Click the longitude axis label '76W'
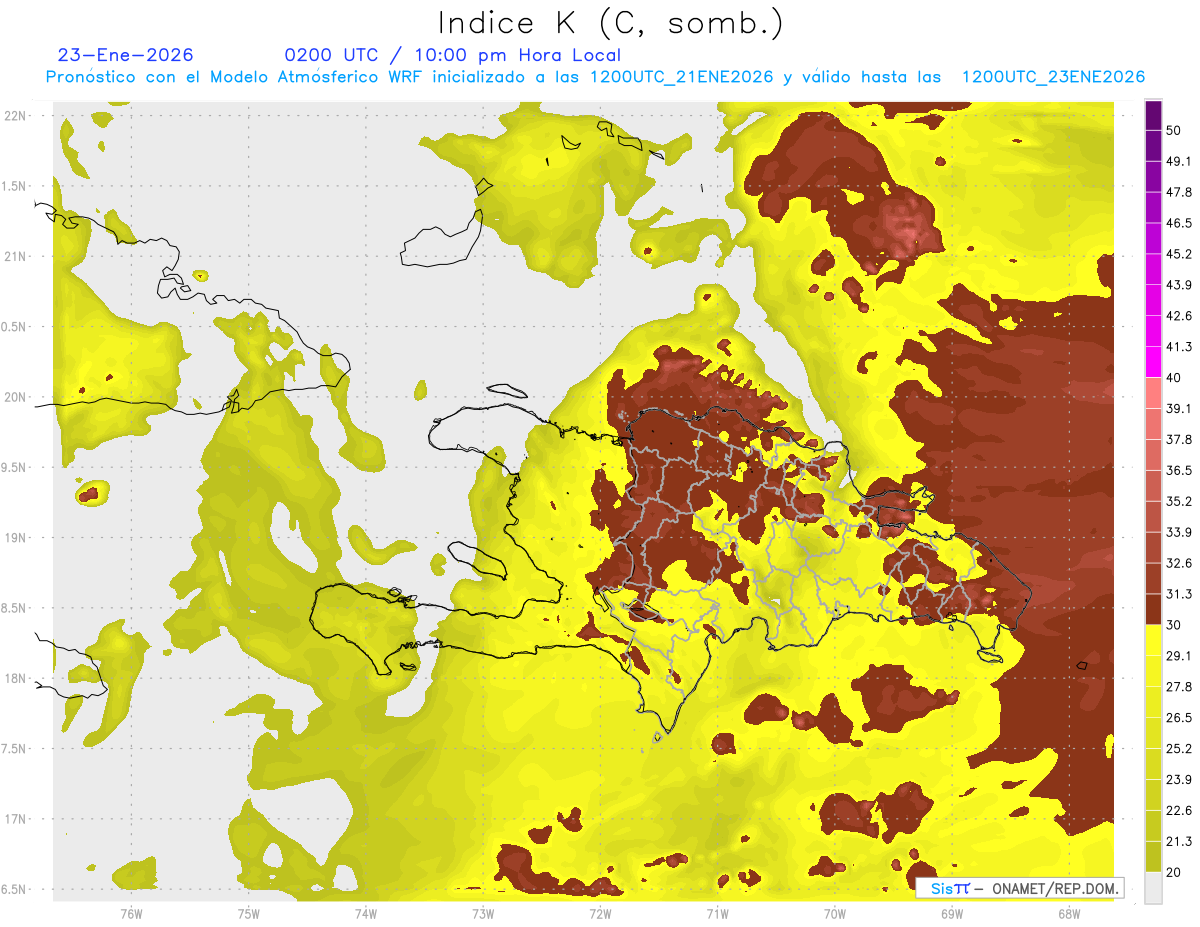The height and width of the screenshot is (927, 1200). tap(131, 914)
